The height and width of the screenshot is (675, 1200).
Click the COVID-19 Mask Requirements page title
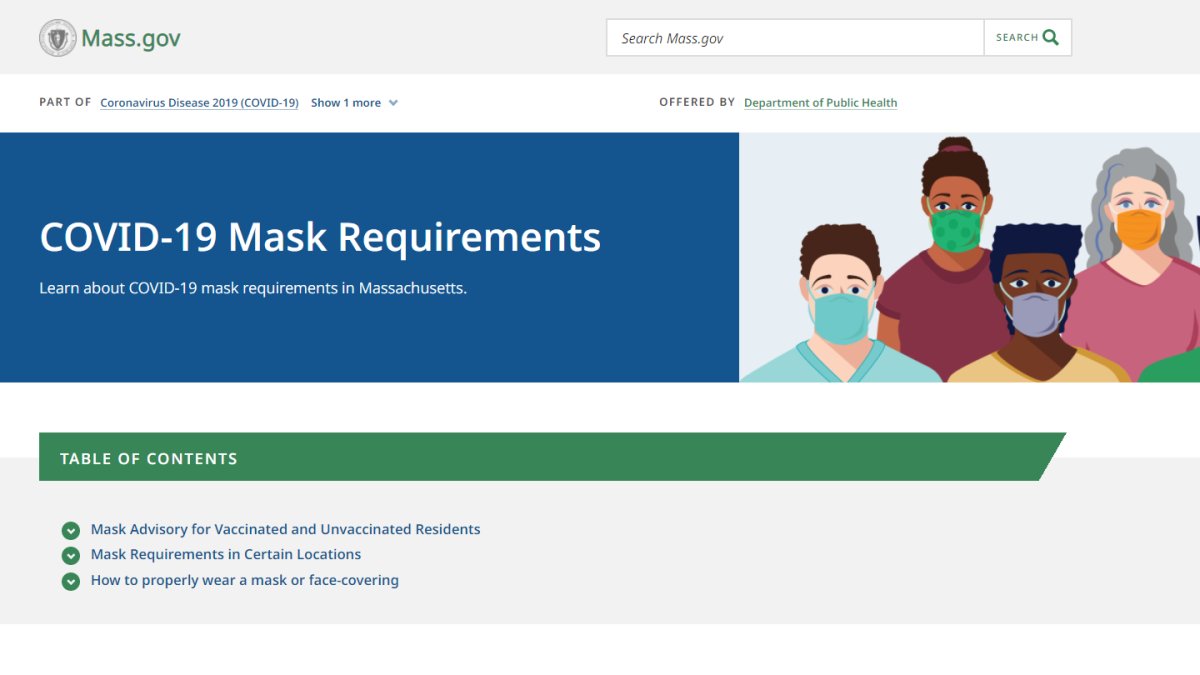[320, 237]
